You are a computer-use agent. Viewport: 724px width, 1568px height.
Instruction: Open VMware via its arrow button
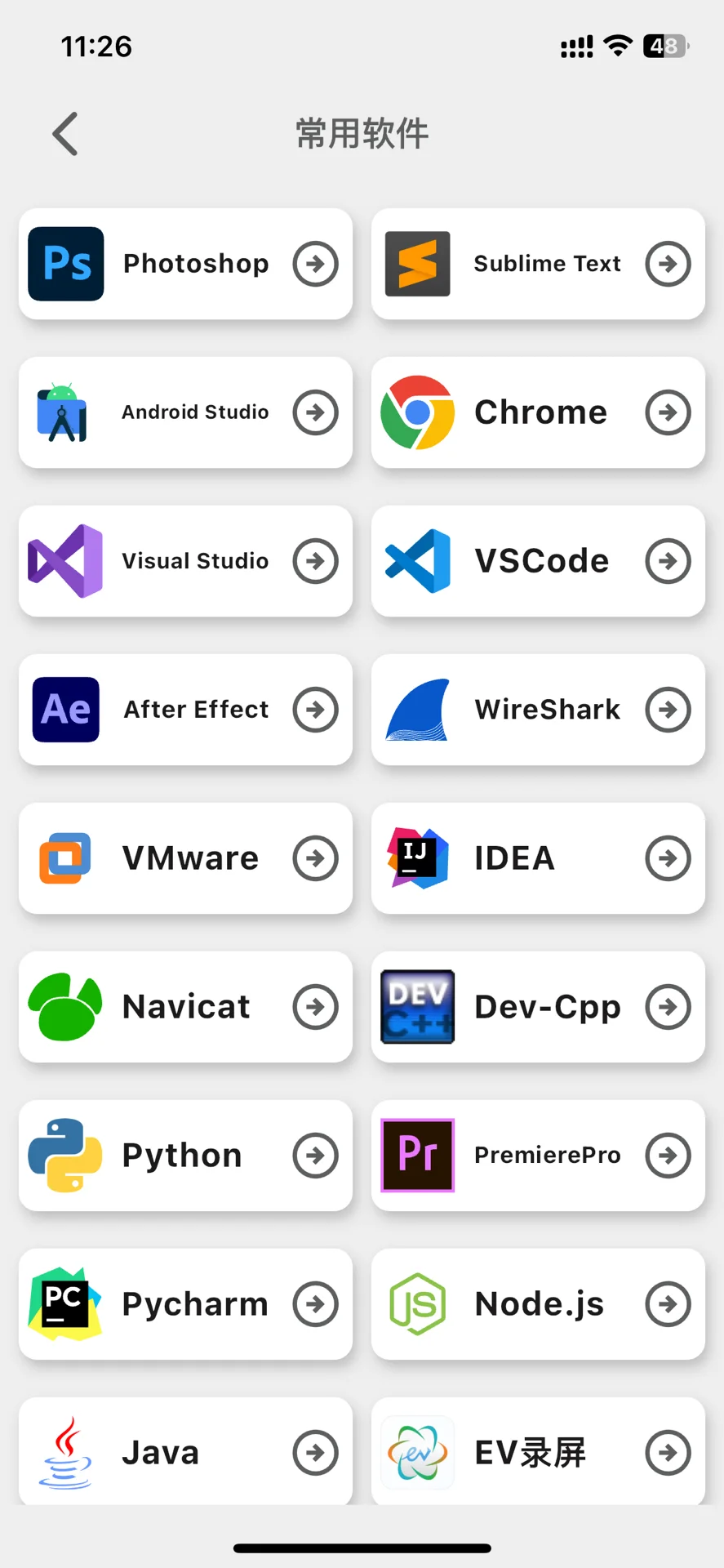(316, 858)
